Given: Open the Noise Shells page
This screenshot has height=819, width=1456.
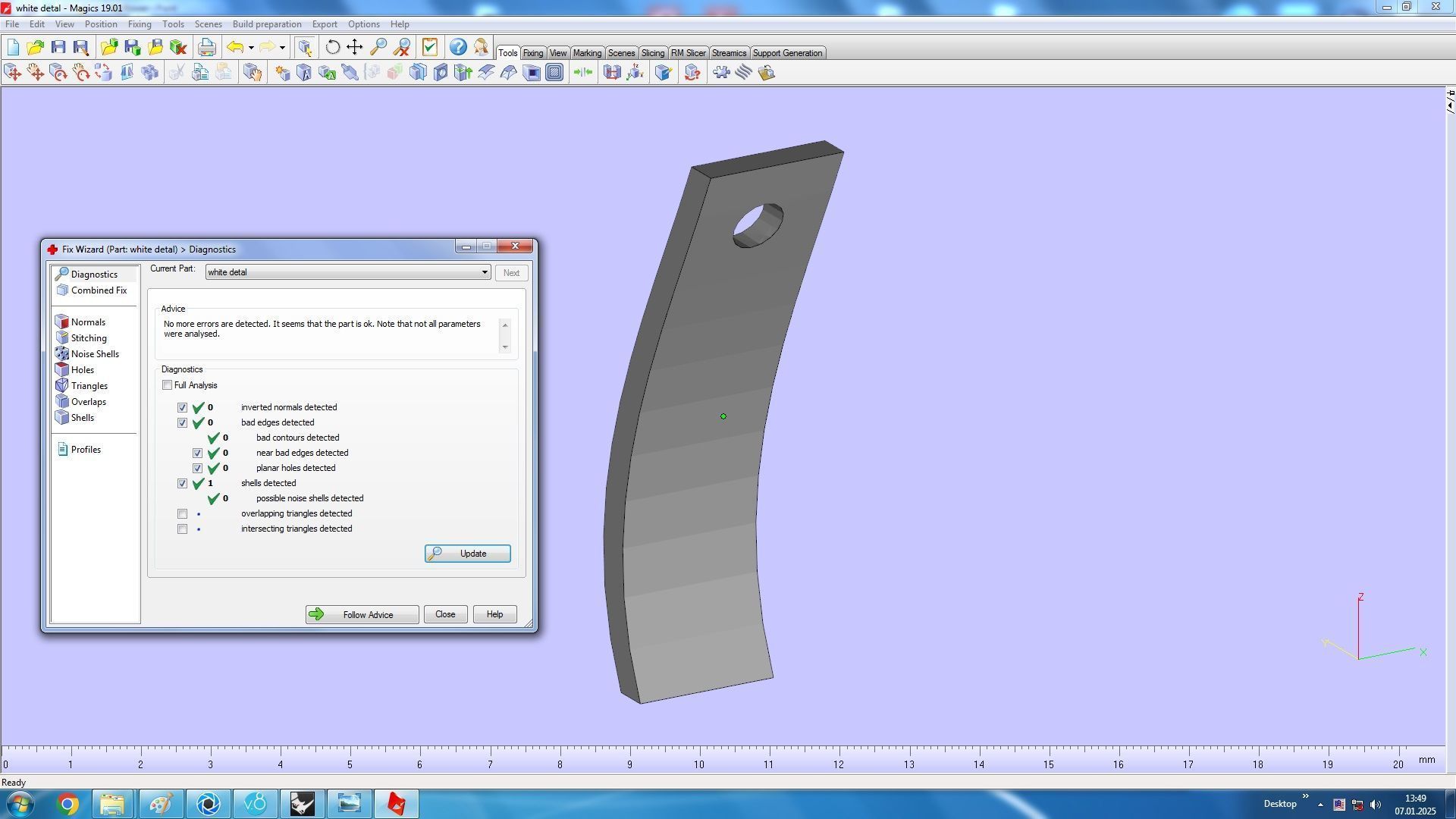Looking at the screenshot, I should 94,354.
